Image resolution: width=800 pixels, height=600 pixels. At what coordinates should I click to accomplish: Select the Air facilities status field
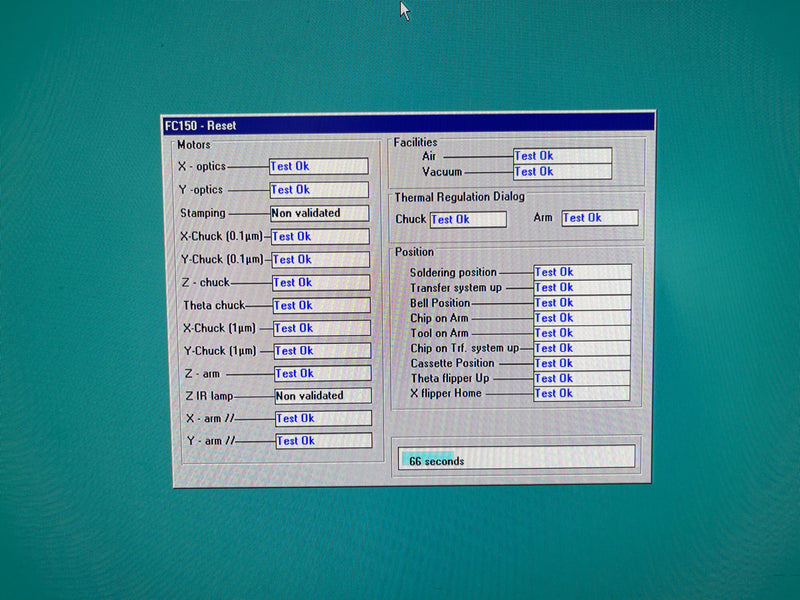click(561, 156)
